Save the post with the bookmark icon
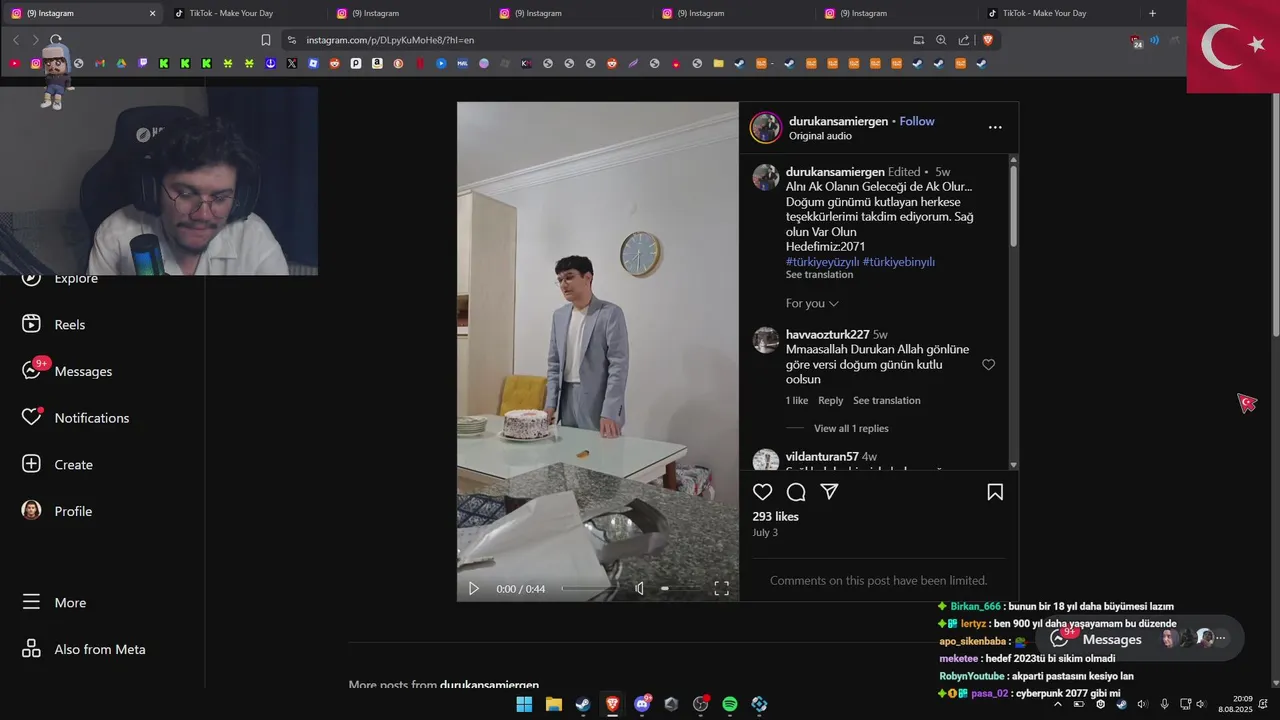Image resolution: width=1280 pixels, height=720 pixels. [x=995, y=492]
